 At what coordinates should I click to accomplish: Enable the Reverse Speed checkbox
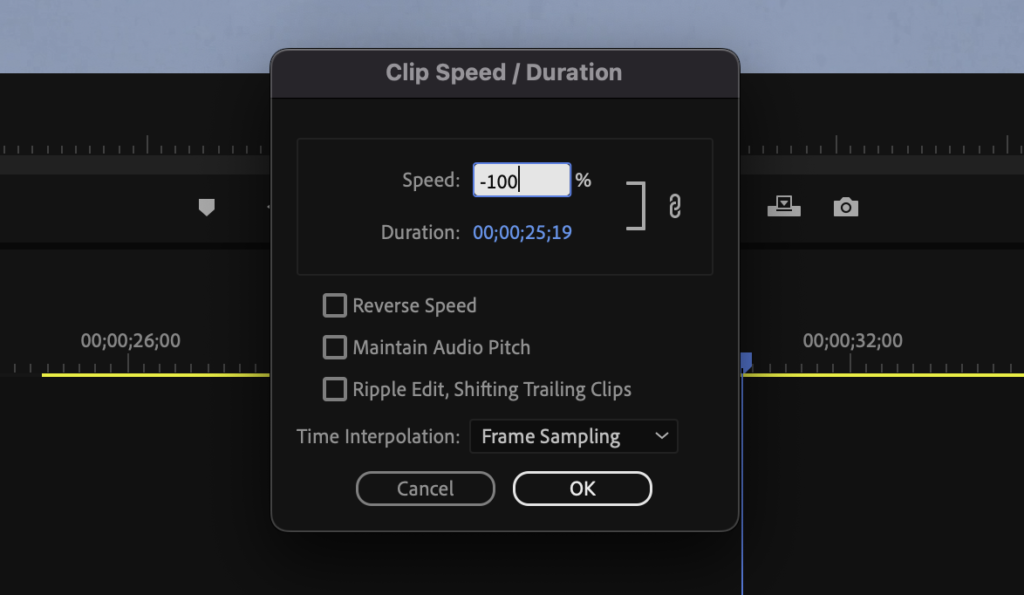(x=334, y=305)
